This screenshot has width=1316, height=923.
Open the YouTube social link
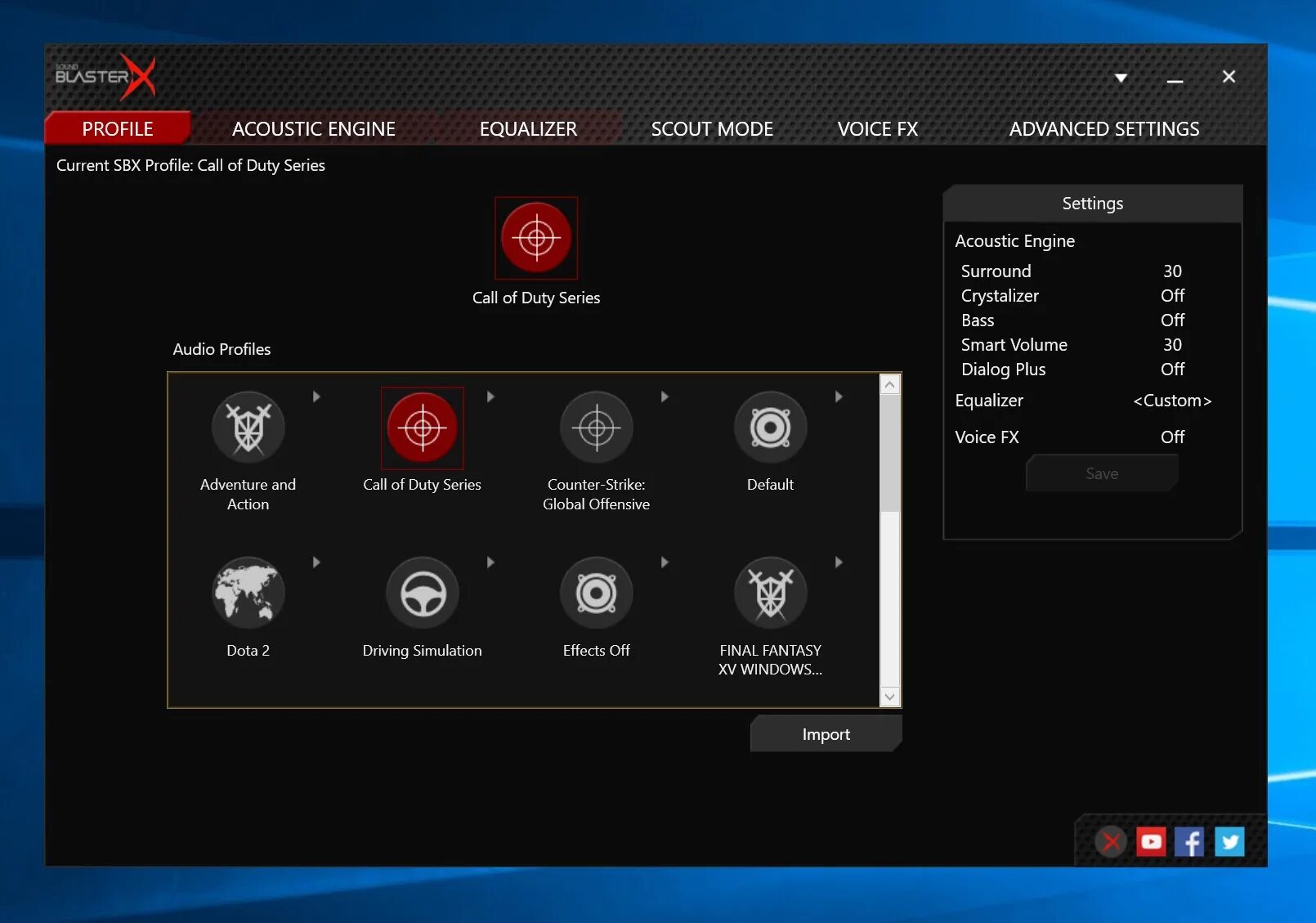tap(1151, 841)
